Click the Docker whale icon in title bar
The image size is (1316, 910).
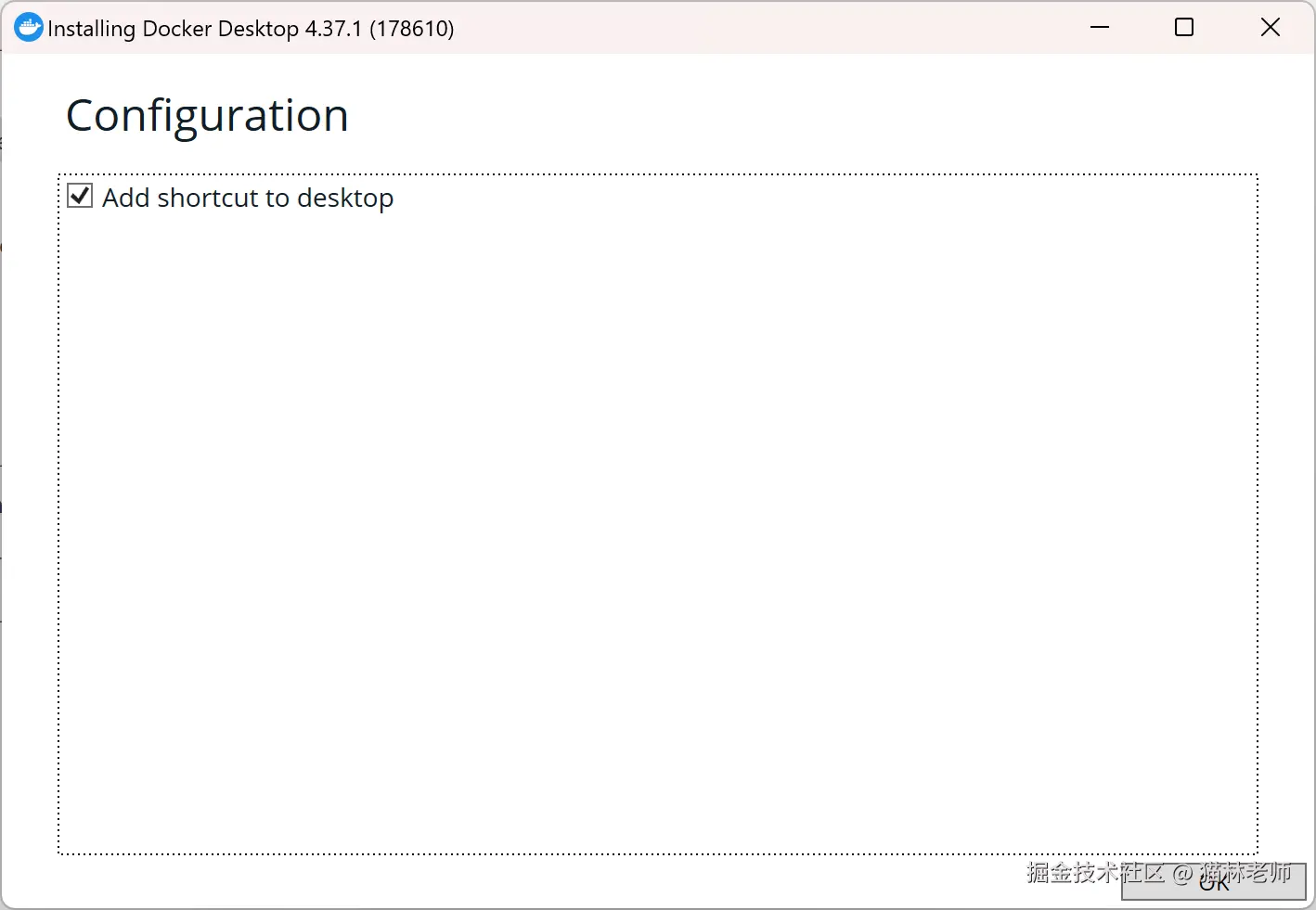(x=29, y=28)
